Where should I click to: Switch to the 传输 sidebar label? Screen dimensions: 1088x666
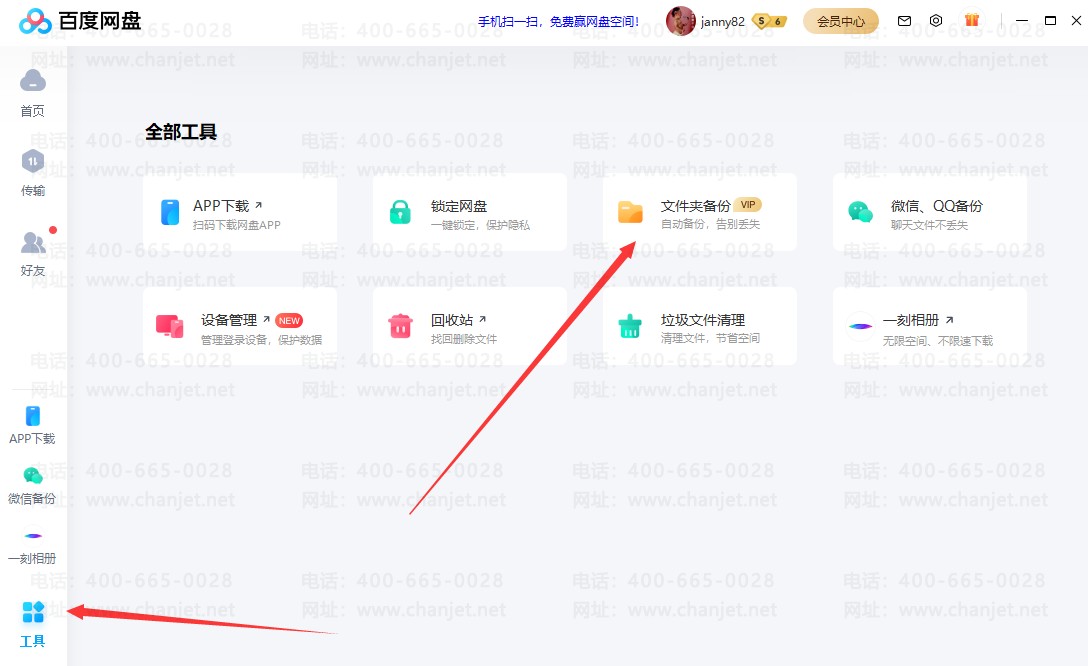click(x=33, y=190)
